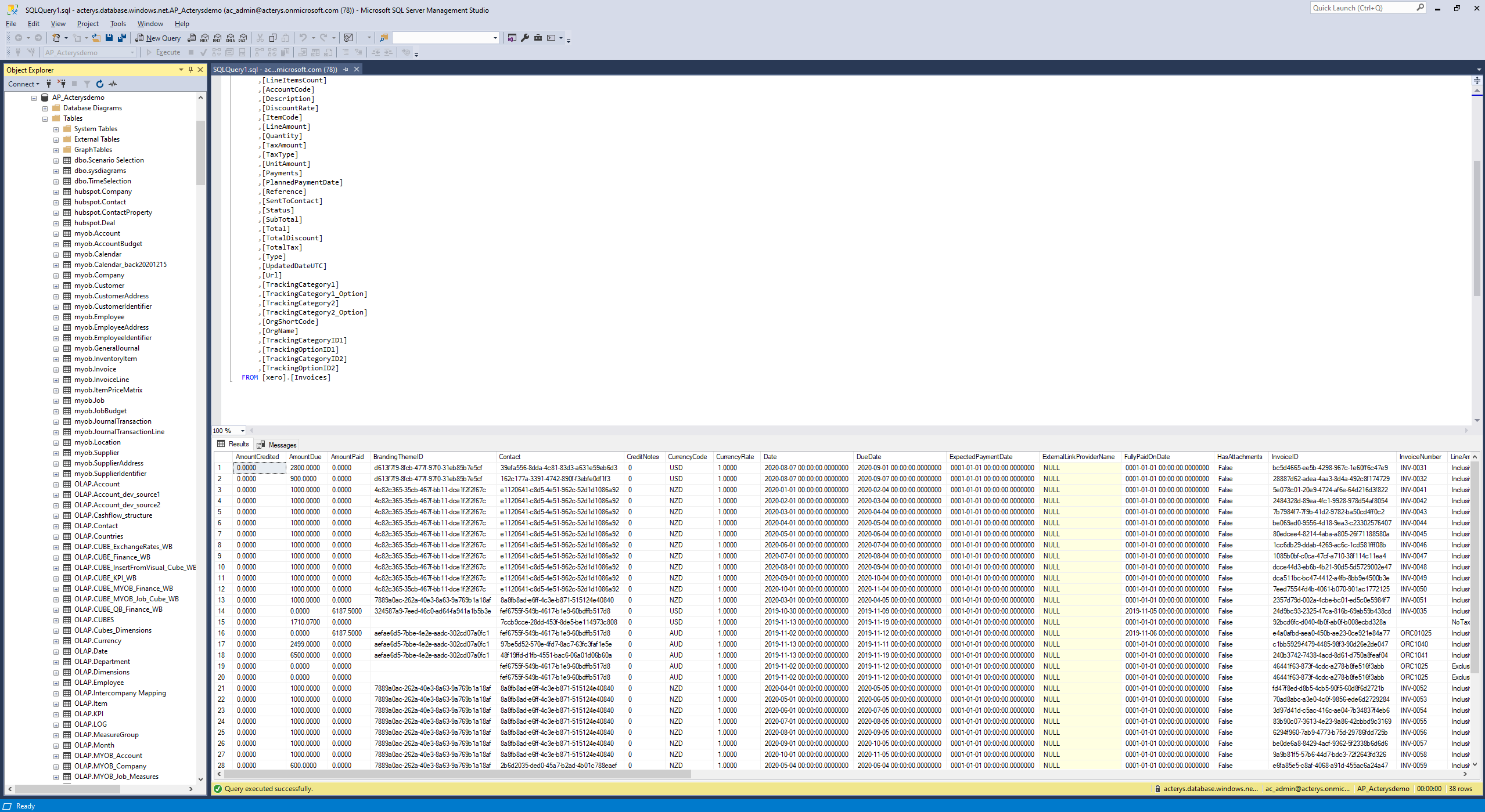
Task: Refresh the Object Explorer tree
Action: pos(100,84)
